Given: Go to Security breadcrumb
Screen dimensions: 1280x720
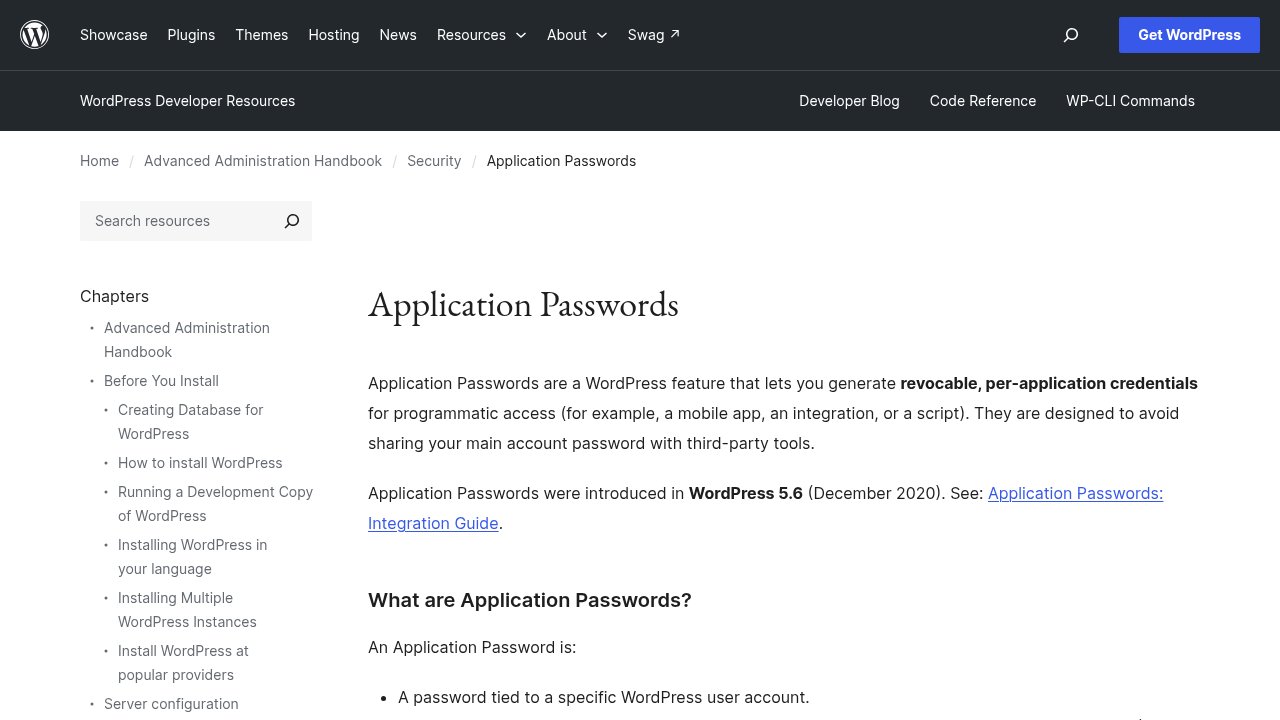Looking at the screenshot, I should (434, 161).
